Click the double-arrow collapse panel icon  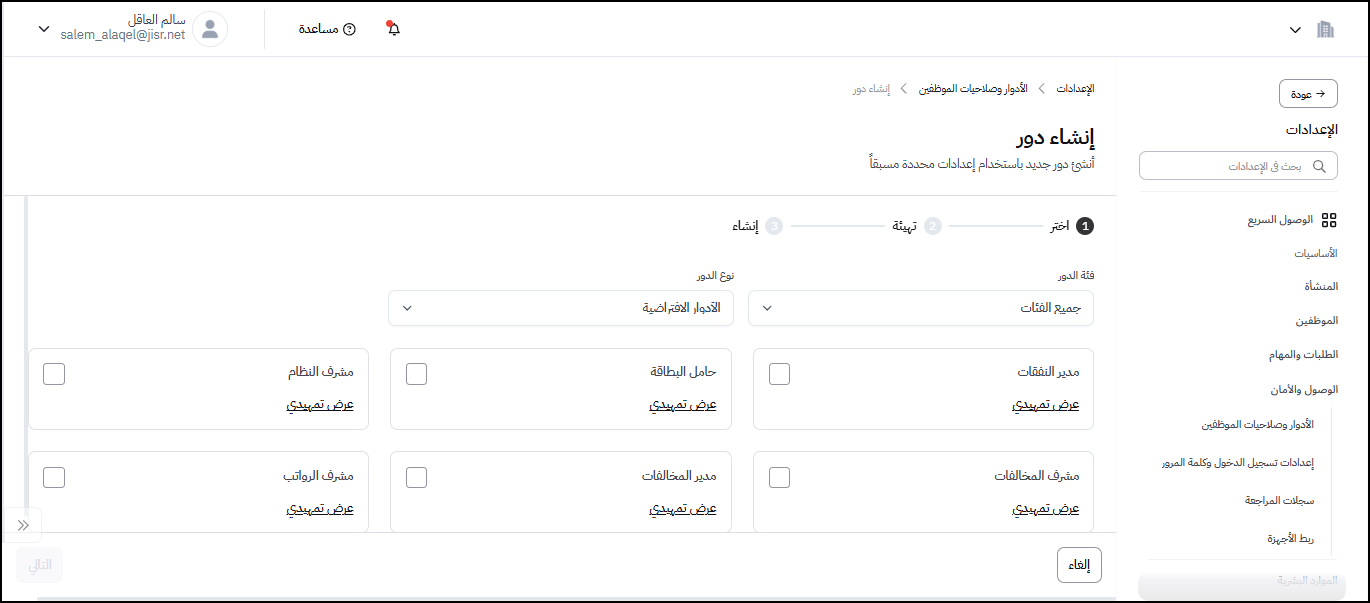tap(23, 525)
